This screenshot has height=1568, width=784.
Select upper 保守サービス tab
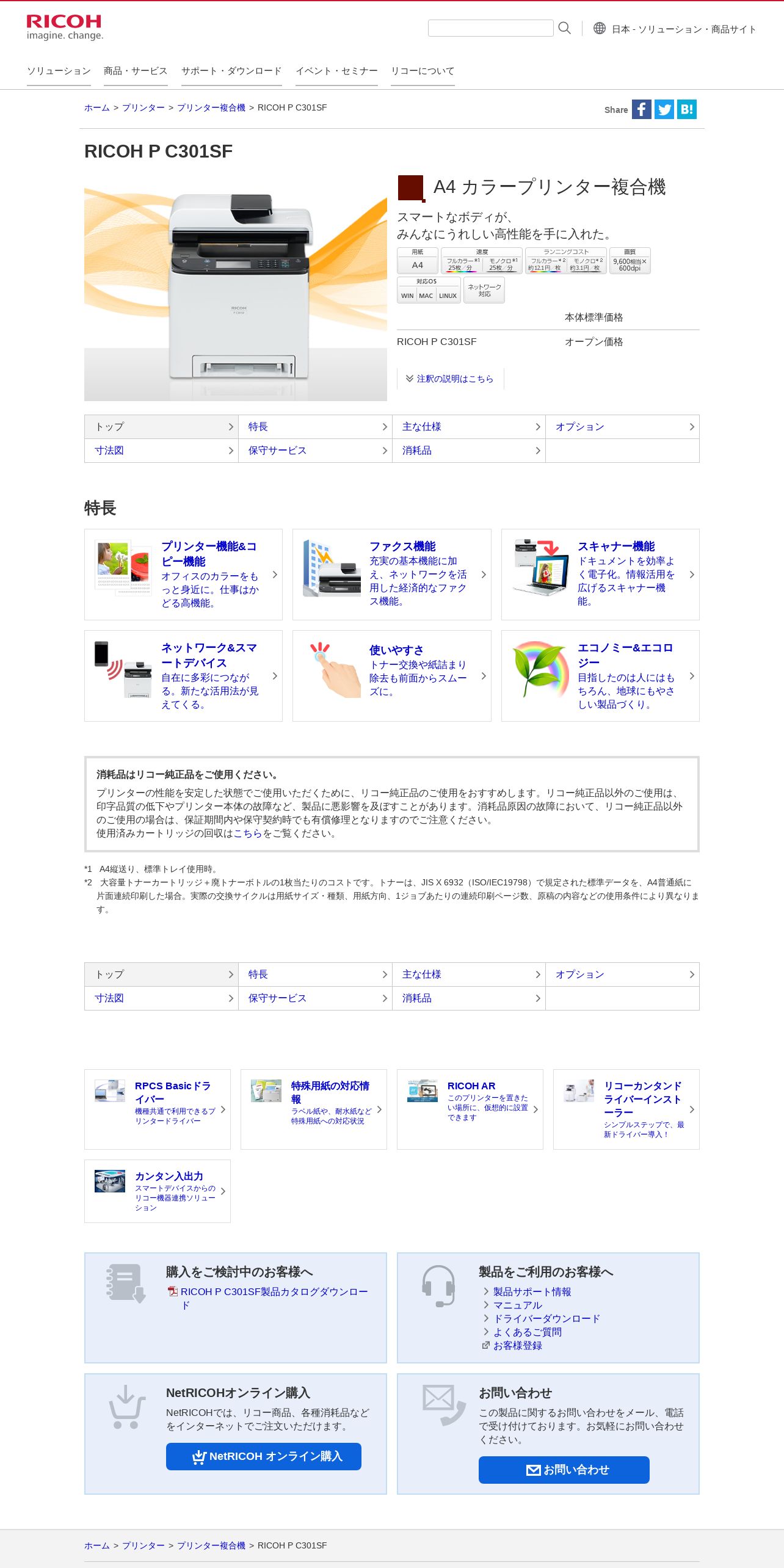coord(315,451)
